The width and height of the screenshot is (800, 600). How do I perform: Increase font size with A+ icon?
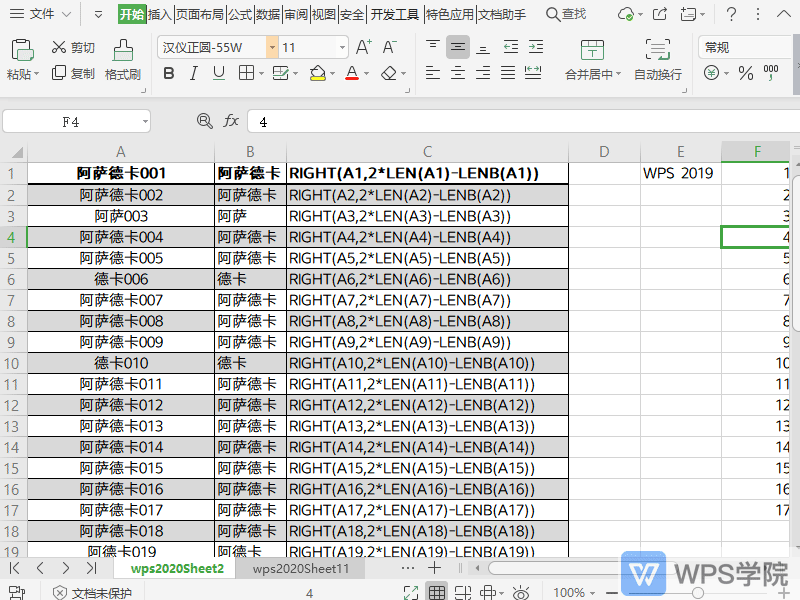tap(364, 47)
